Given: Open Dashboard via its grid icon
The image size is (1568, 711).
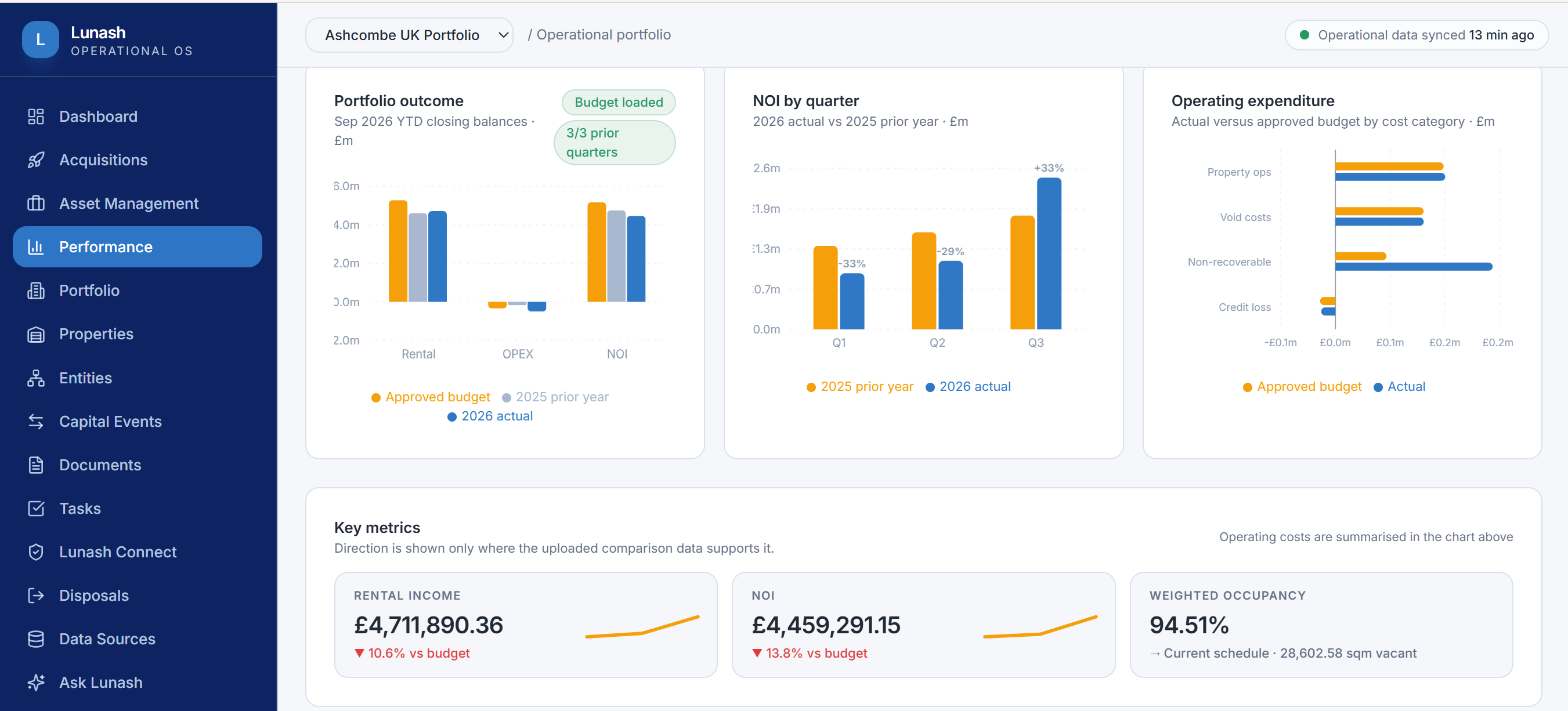Looking at the screenshot, I should (36, 116).
